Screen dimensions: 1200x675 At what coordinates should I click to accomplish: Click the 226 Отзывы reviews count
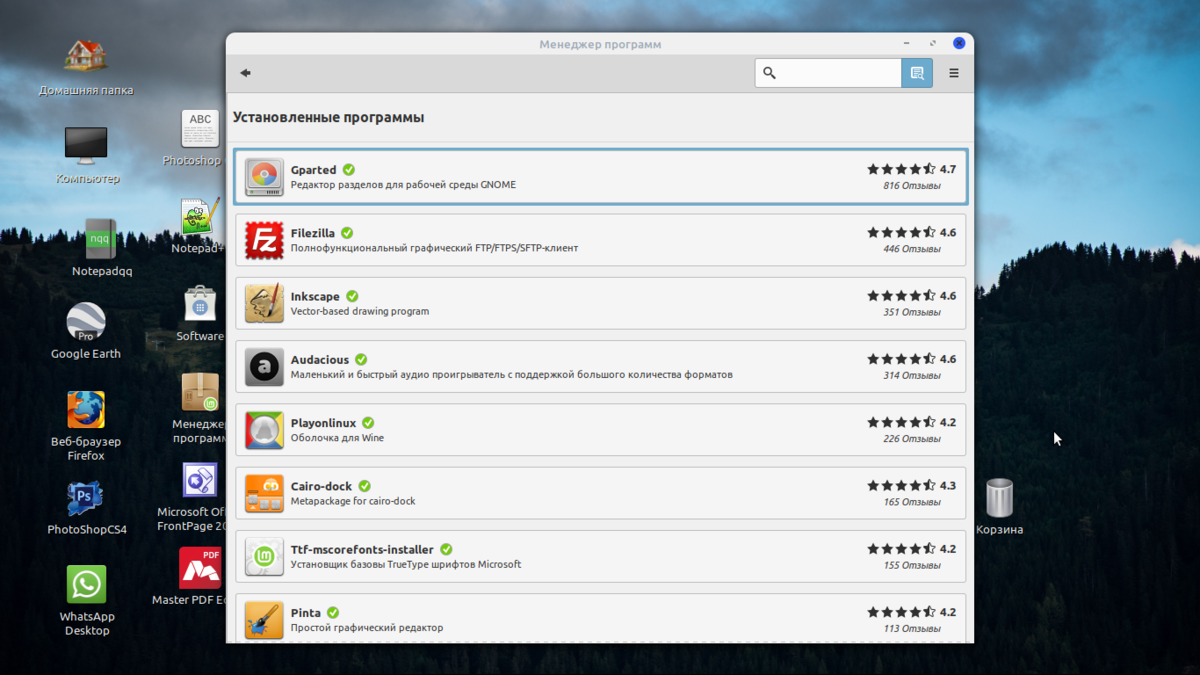point(912,439)
